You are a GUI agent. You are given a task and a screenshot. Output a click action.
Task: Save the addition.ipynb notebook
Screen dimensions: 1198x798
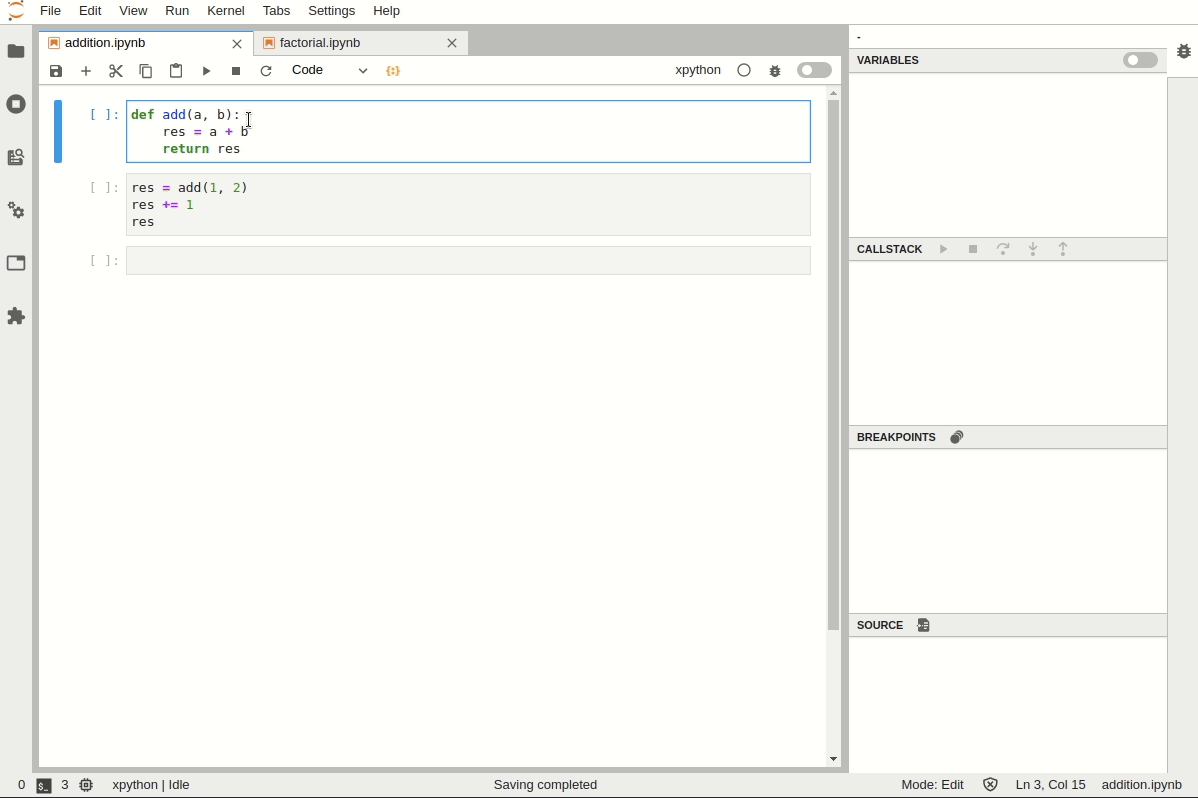(x=56, y=70)
